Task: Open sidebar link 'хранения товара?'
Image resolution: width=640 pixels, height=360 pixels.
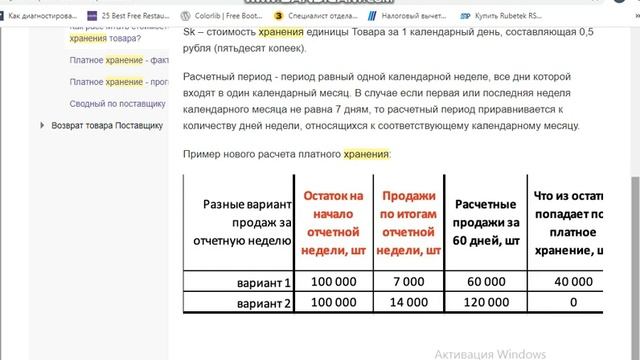Action: tap(105, 38)
